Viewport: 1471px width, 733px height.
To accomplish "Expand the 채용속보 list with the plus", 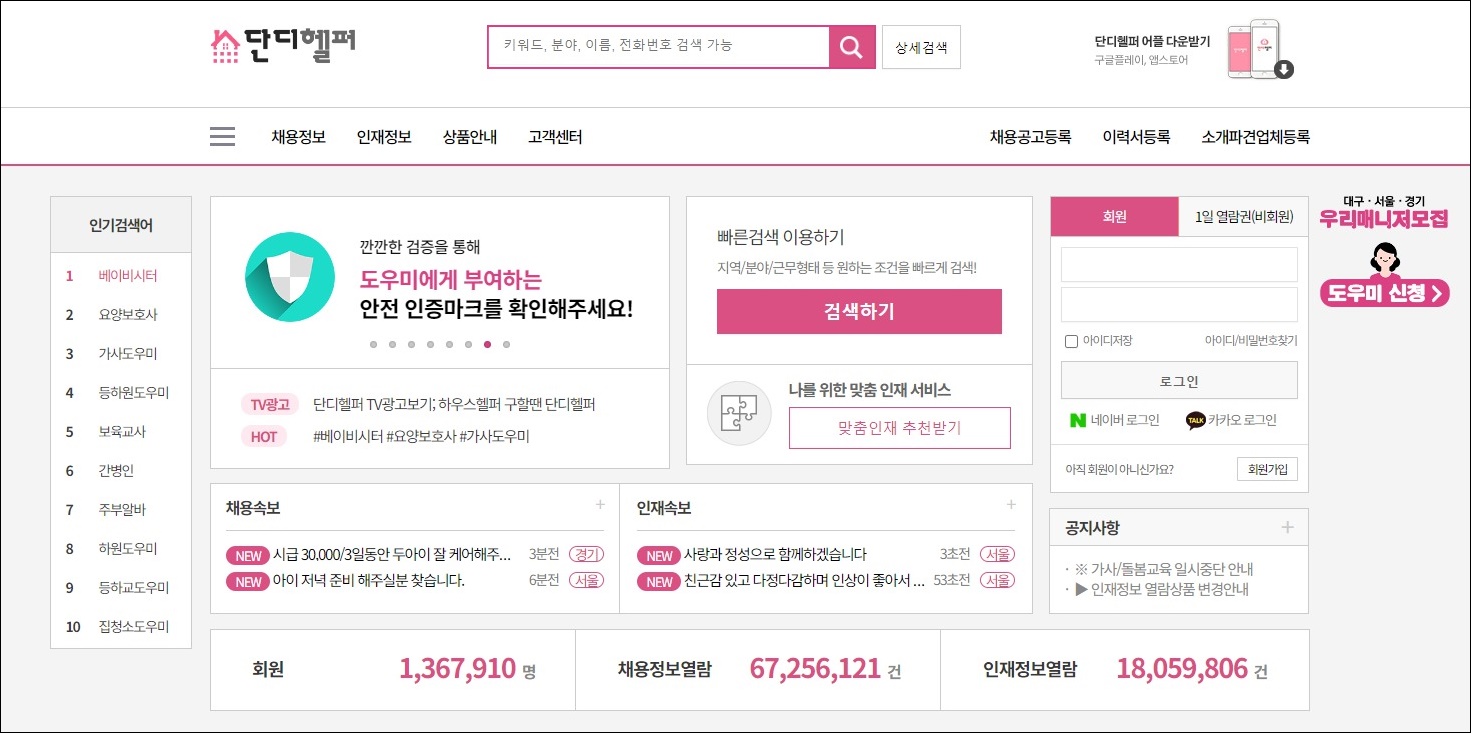I will [601, 505].
